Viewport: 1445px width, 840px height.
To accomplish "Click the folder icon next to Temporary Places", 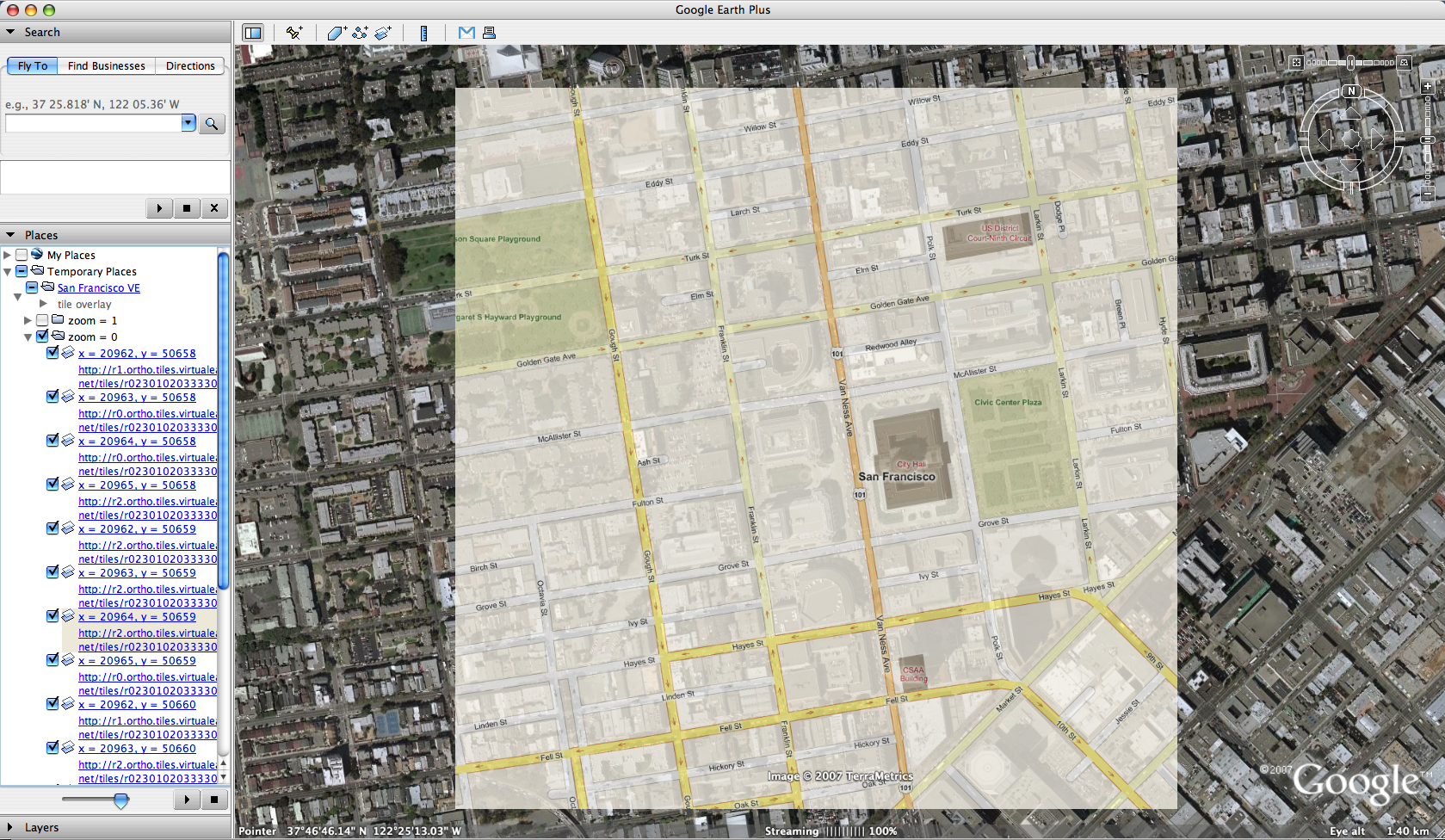I will click(x=38, y=271).
